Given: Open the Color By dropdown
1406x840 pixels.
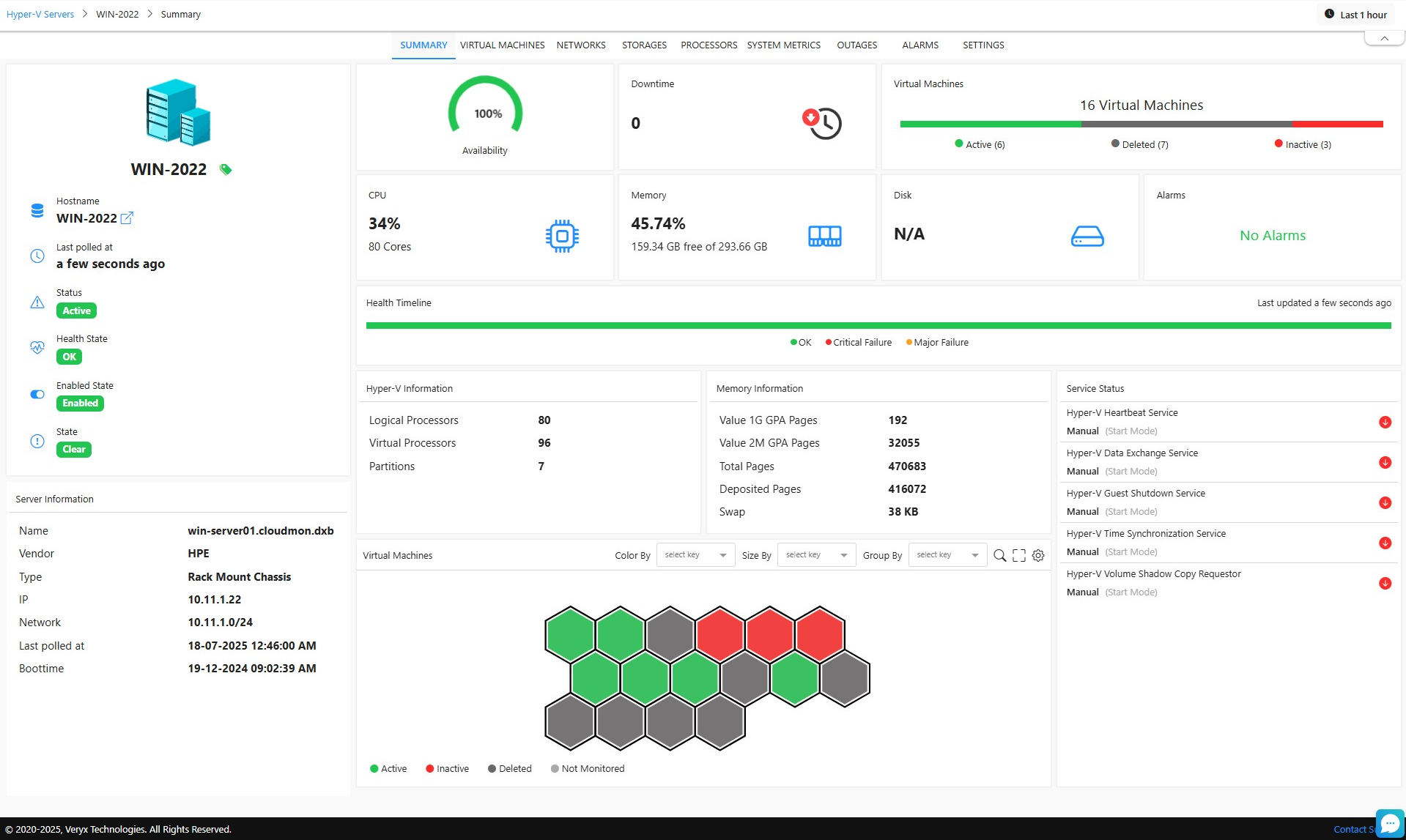Looking at the screenshot, I should click(x=695, y=555).
